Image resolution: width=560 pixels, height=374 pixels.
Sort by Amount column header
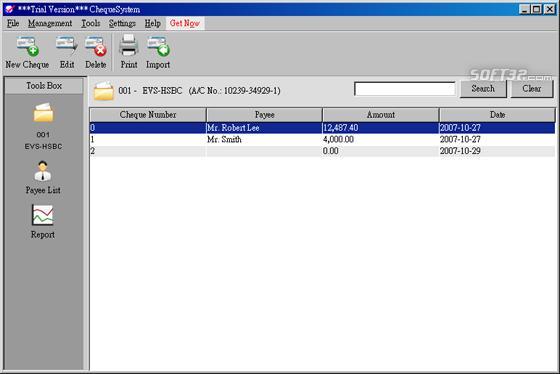click(381, 115)
